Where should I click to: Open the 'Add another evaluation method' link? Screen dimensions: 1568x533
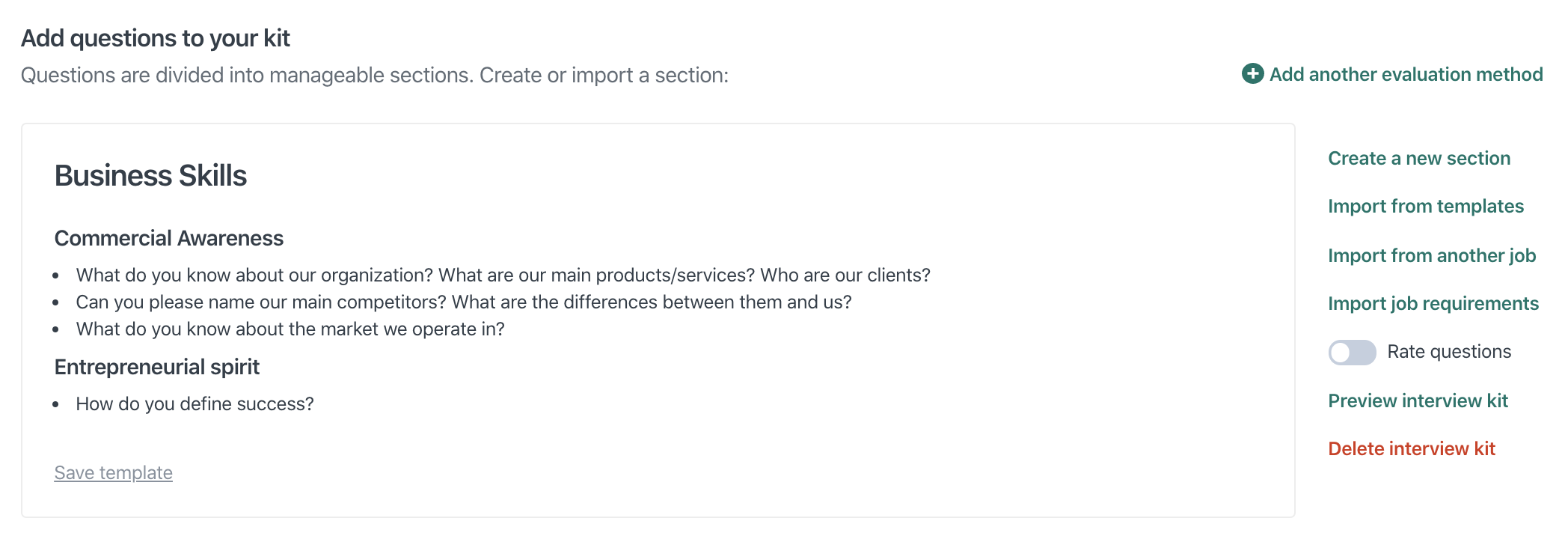click(x=1406, y=75)
